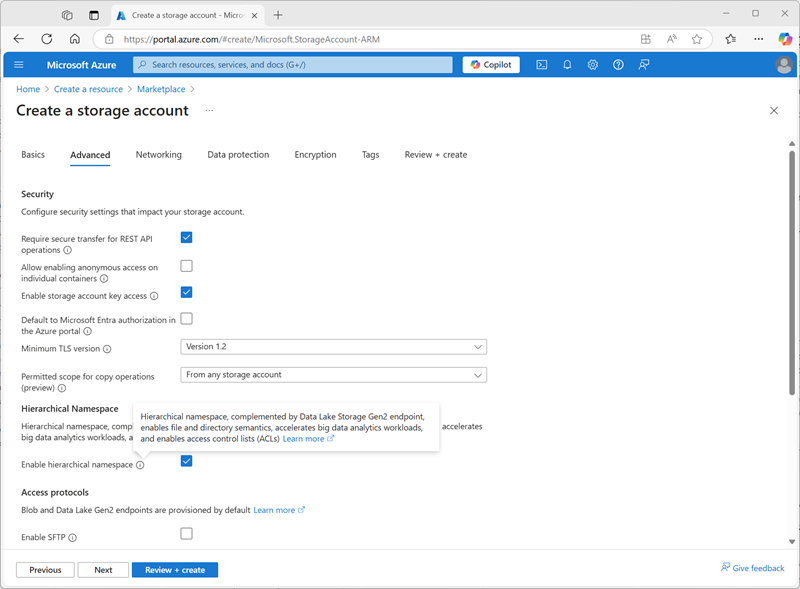The width and height of the screenshot is (800, 589).
Task: Toggle the vertical tabs icon
Action: (x=94, y=15)
